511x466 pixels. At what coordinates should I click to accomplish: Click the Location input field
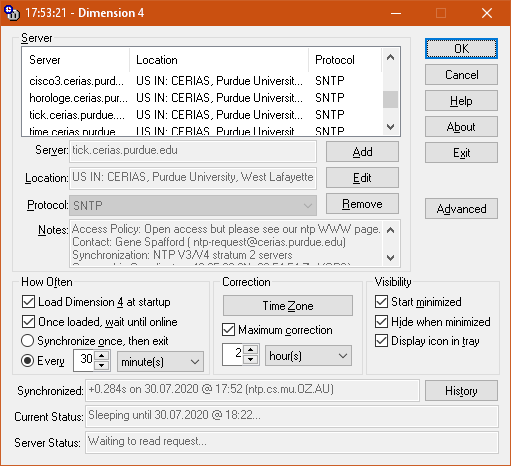tap(193, 178)
